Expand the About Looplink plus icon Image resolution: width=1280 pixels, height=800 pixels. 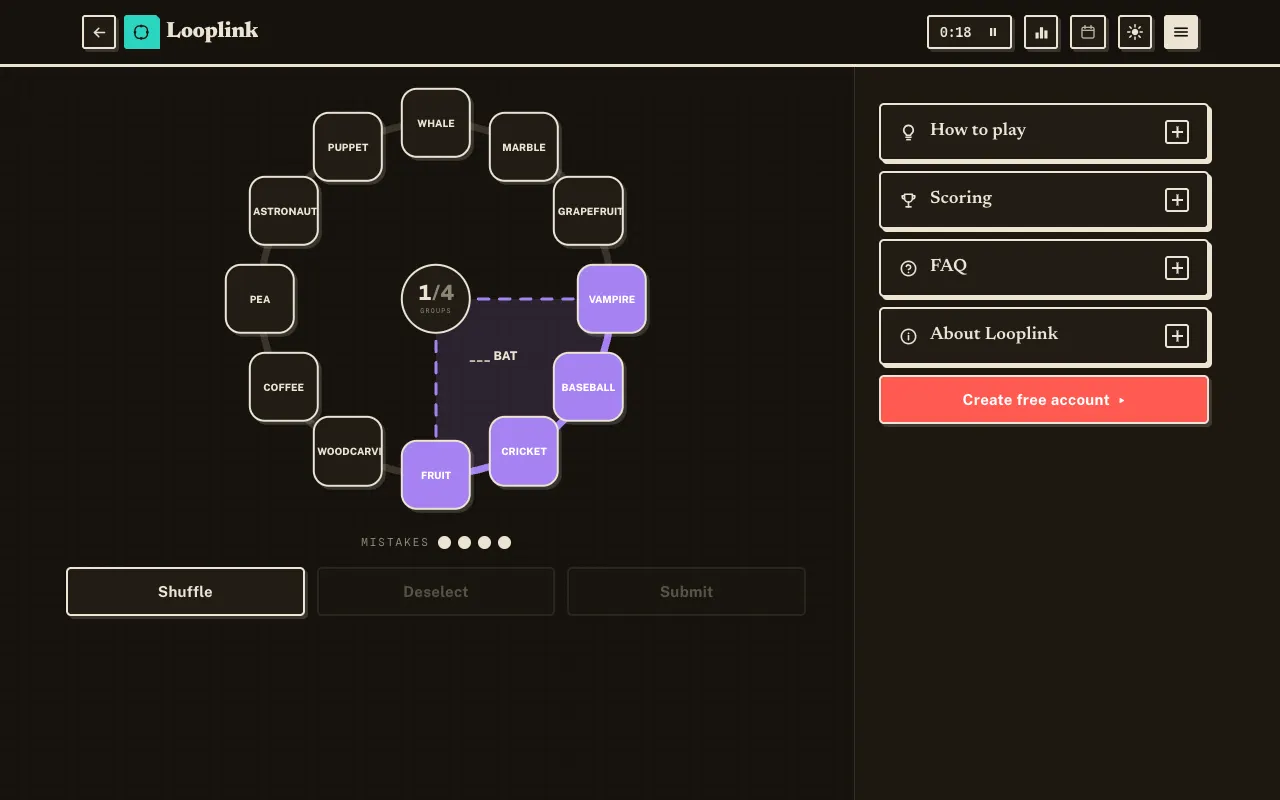click(1177, 336)
